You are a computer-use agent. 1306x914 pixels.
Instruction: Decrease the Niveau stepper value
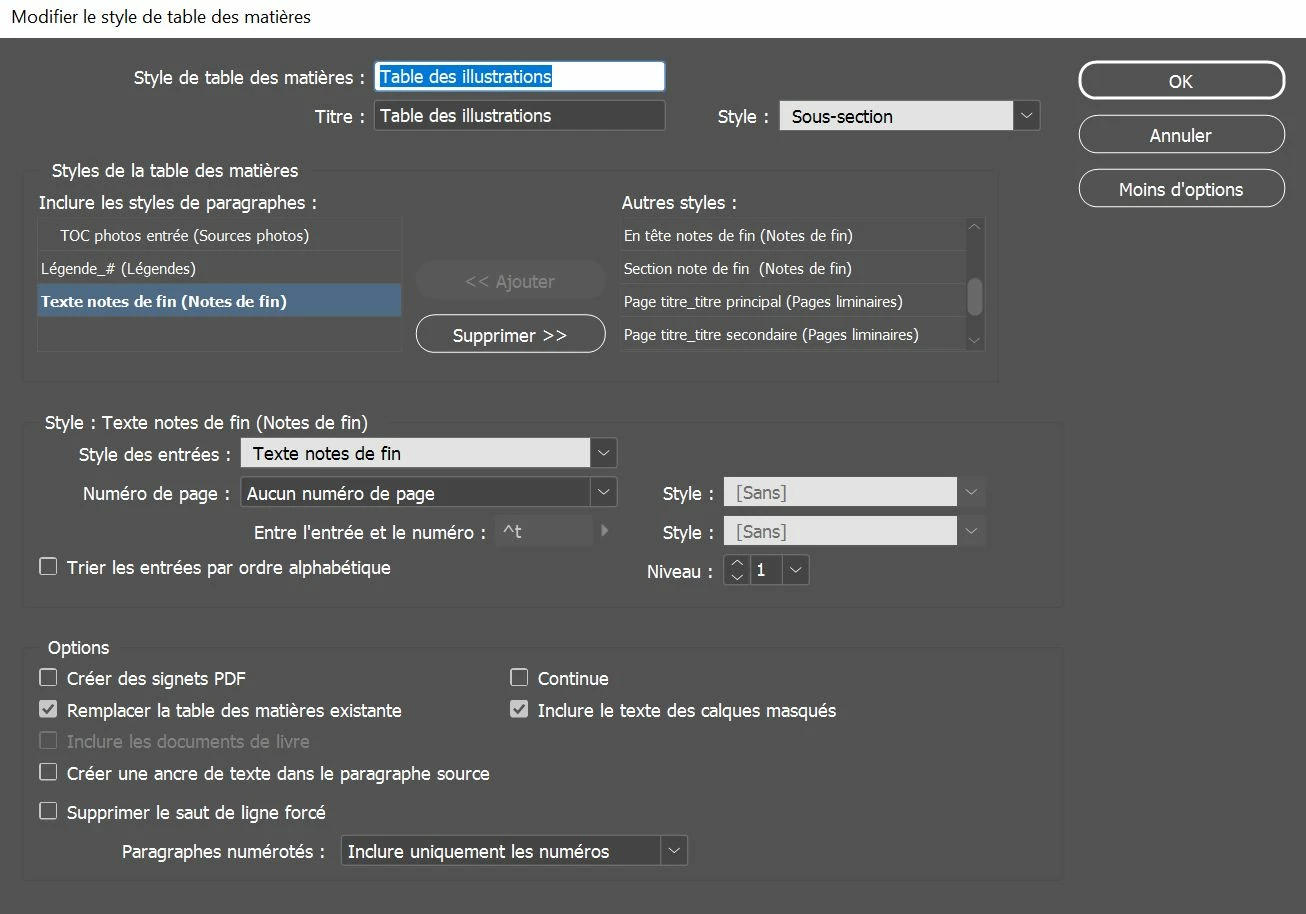point(737,577)
